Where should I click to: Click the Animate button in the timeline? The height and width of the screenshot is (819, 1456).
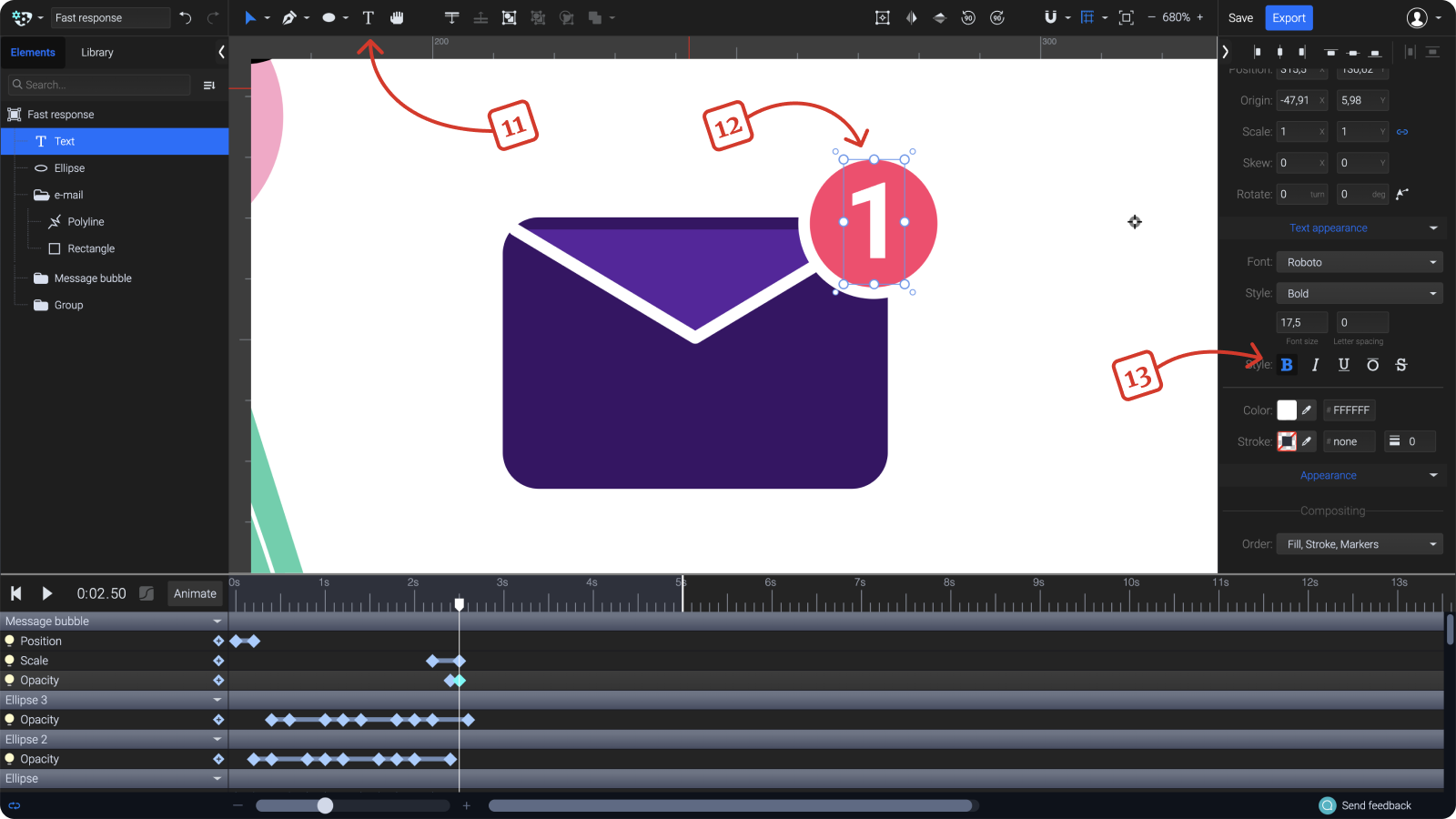click(195, 592)
